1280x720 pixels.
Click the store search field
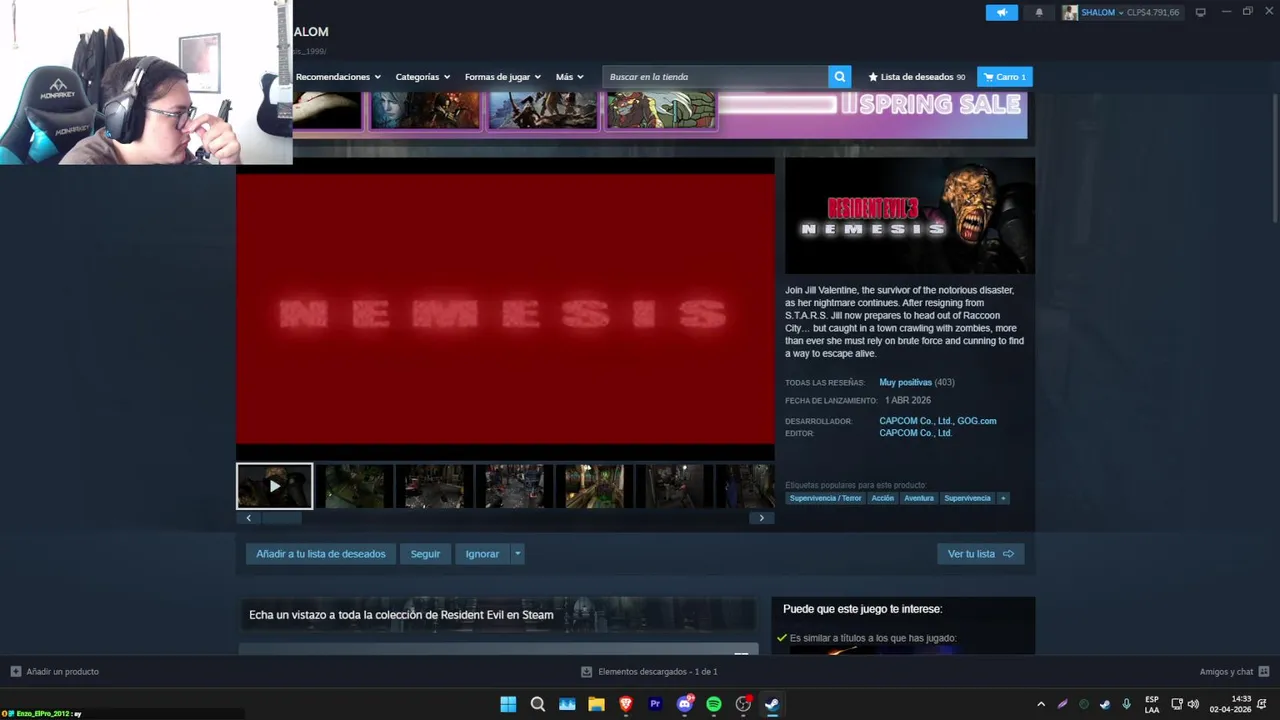(715, 77)
